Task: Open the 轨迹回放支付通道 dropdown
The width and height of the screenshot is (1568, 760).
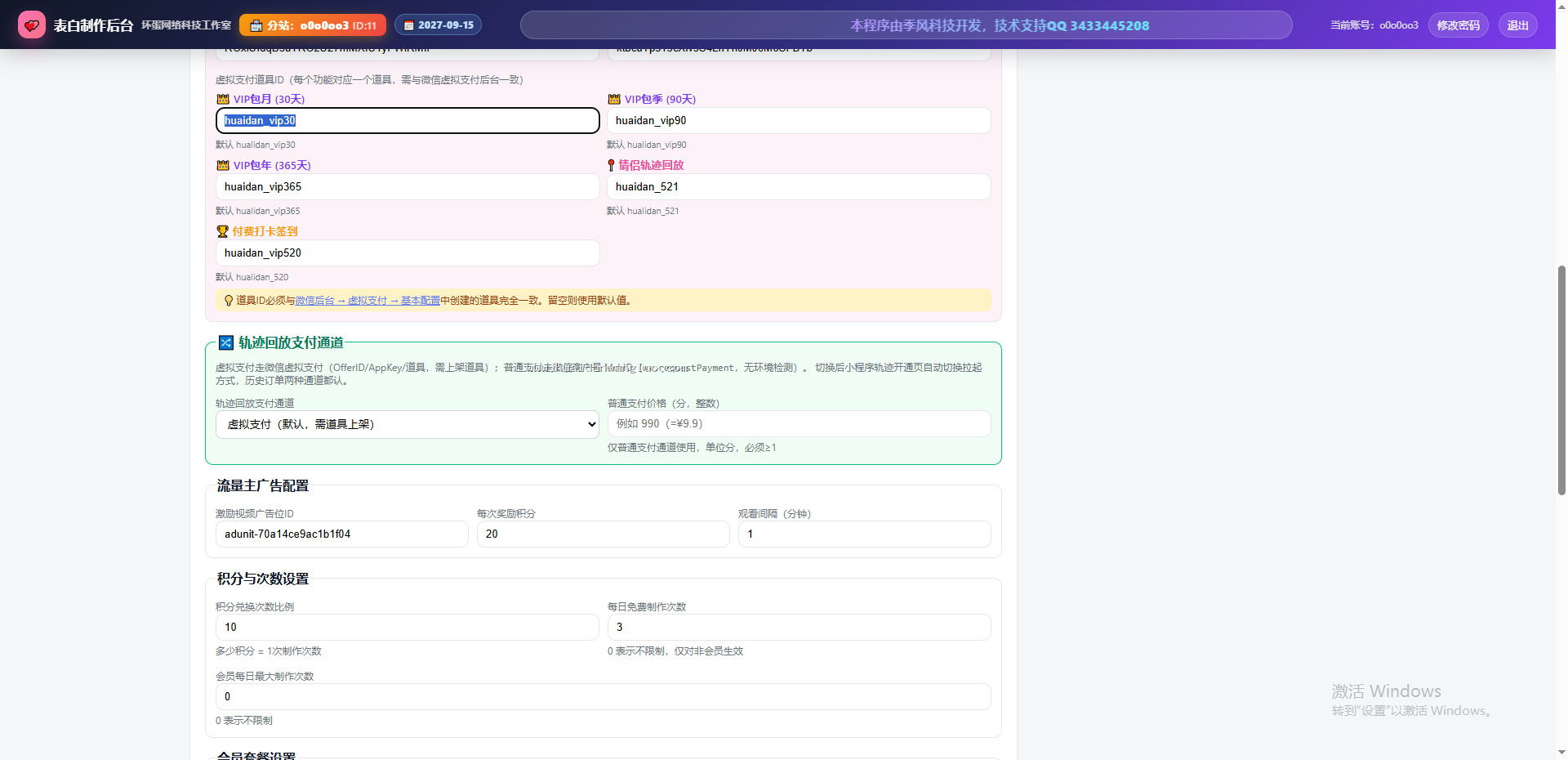Action: coord(408,424)
